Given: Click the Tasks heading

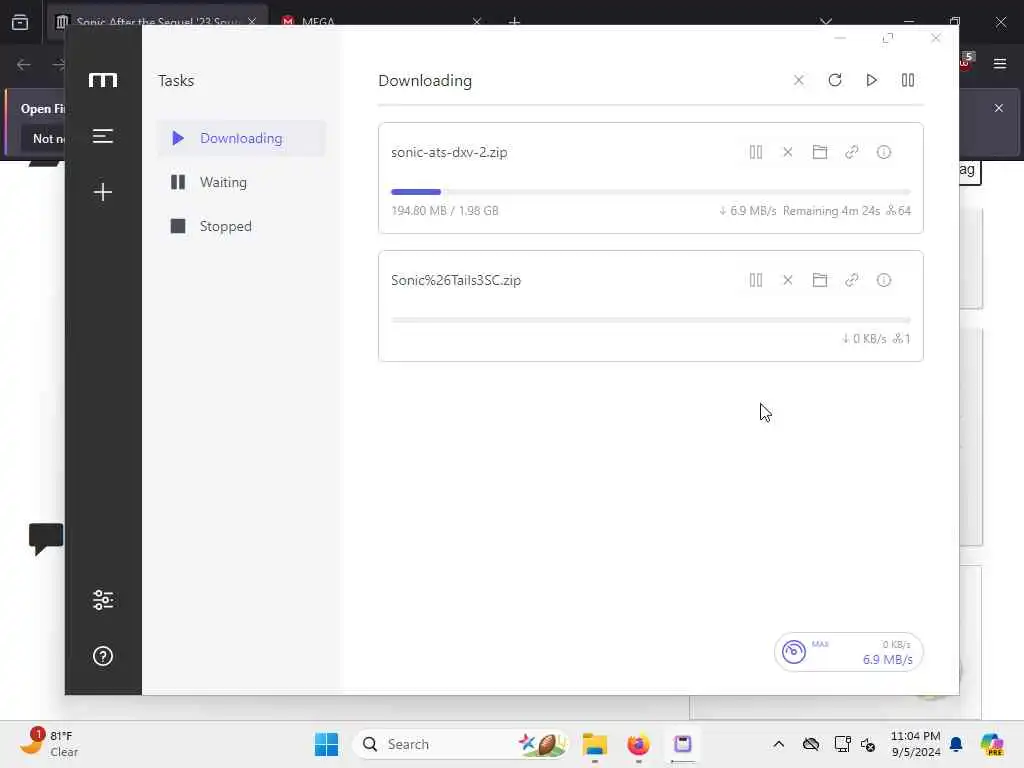Looking at the screenshot, I should (x=176, y=80).
